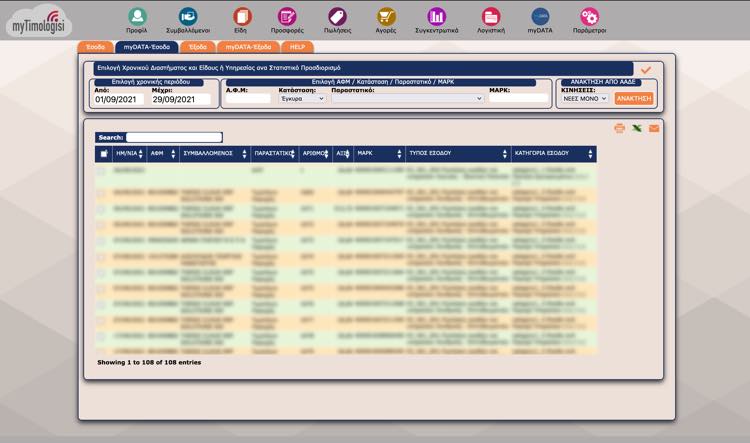Viewport: 750px width, 443px height.
Task: Open Συμβαλλόμενοi contacts icon
Action: 189,17
